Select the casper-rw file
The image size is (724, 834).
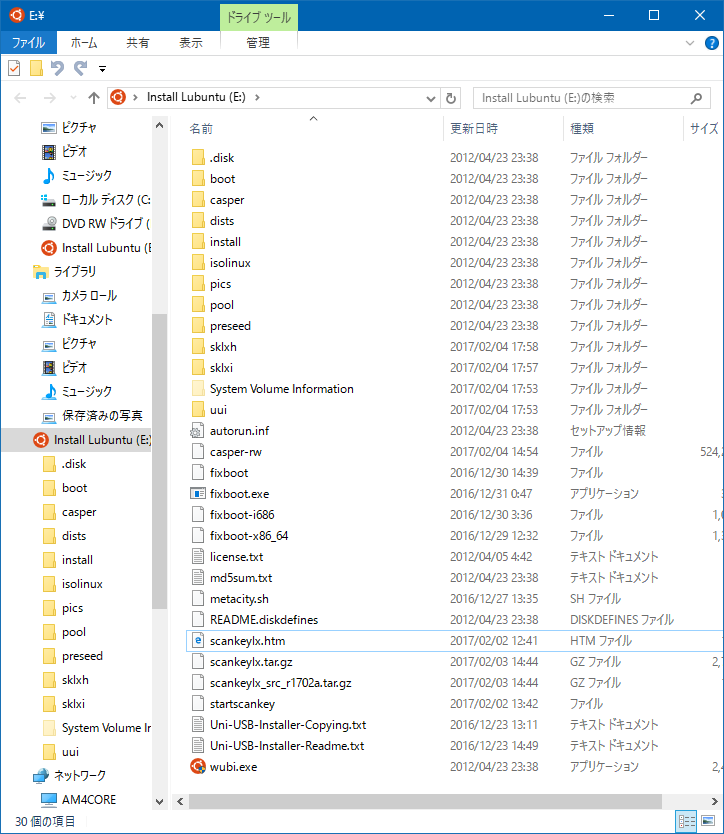coord(236,452)
